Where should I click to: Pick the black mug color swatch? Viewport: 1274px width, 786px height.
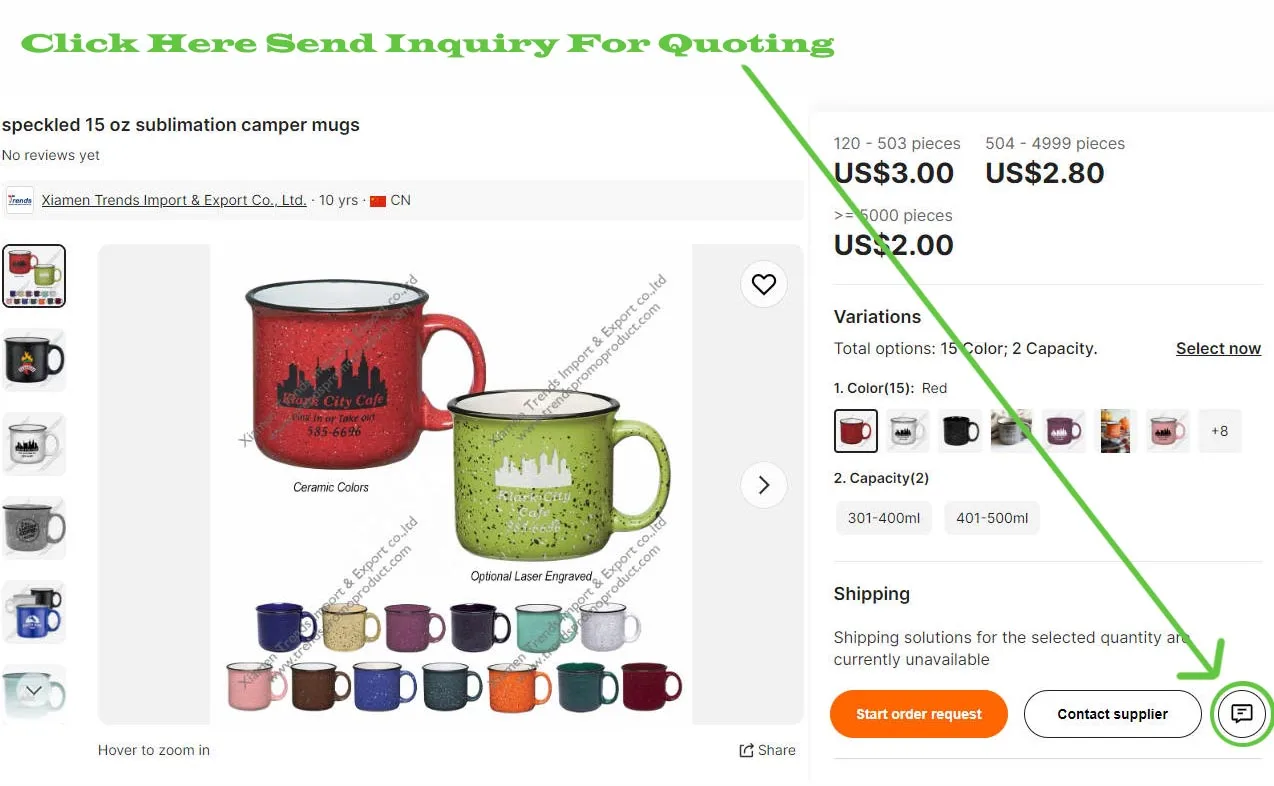point(960,431)
